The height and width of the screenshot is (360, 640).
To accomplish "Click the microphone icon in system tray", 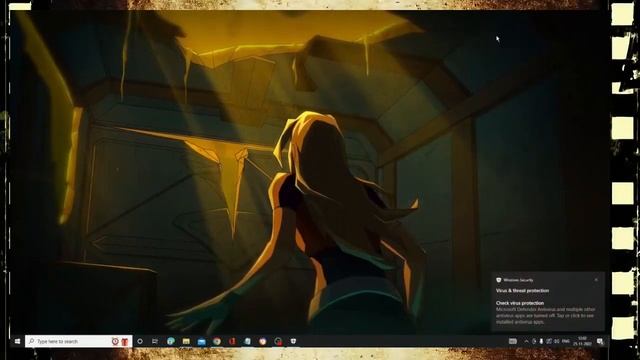I will tap(541, 341).
